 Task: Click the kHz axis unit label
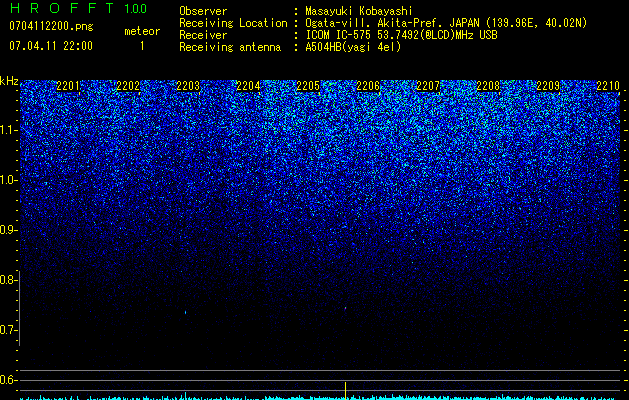pos(9,81)
